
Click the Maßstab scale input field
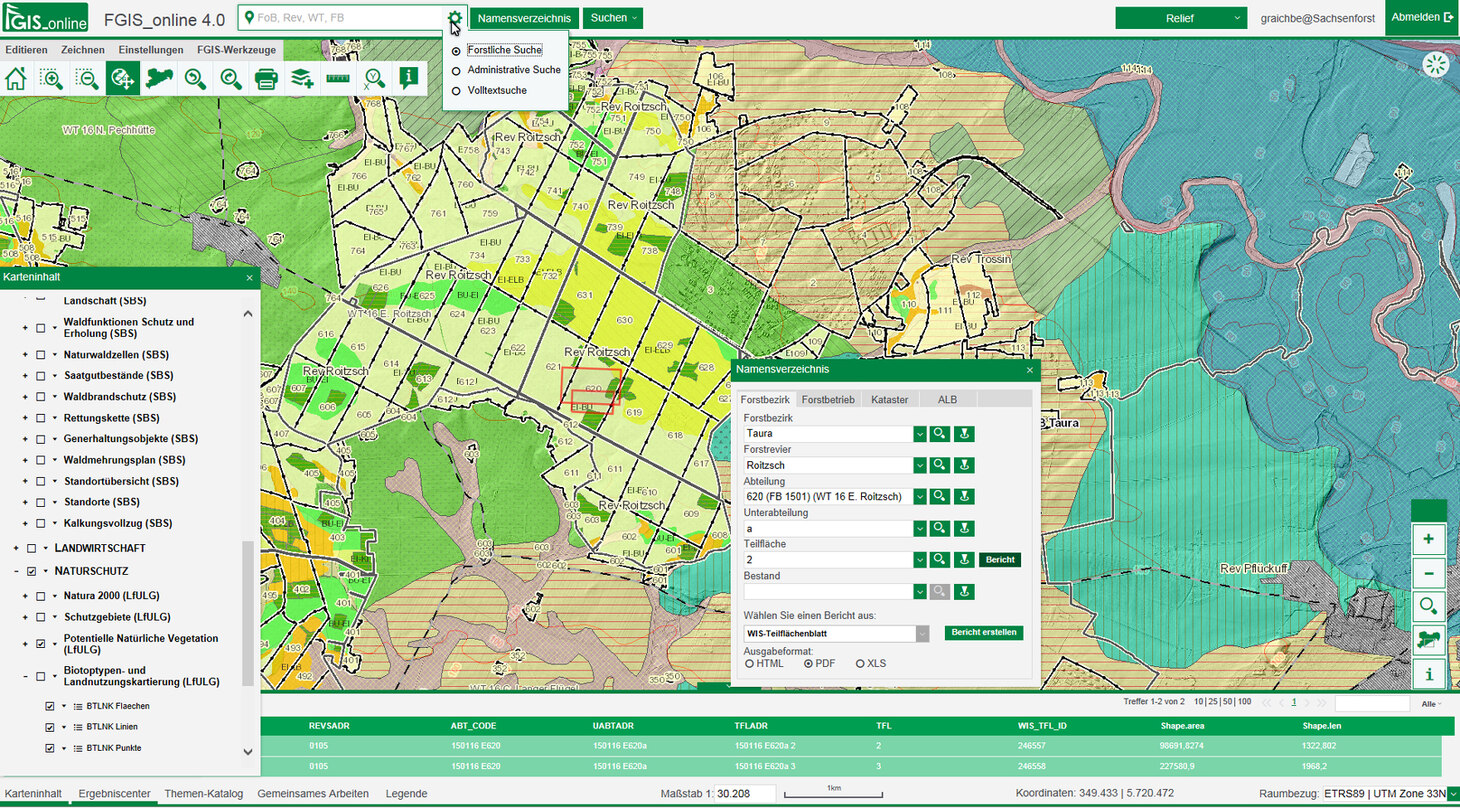click(x=746, y=793)
